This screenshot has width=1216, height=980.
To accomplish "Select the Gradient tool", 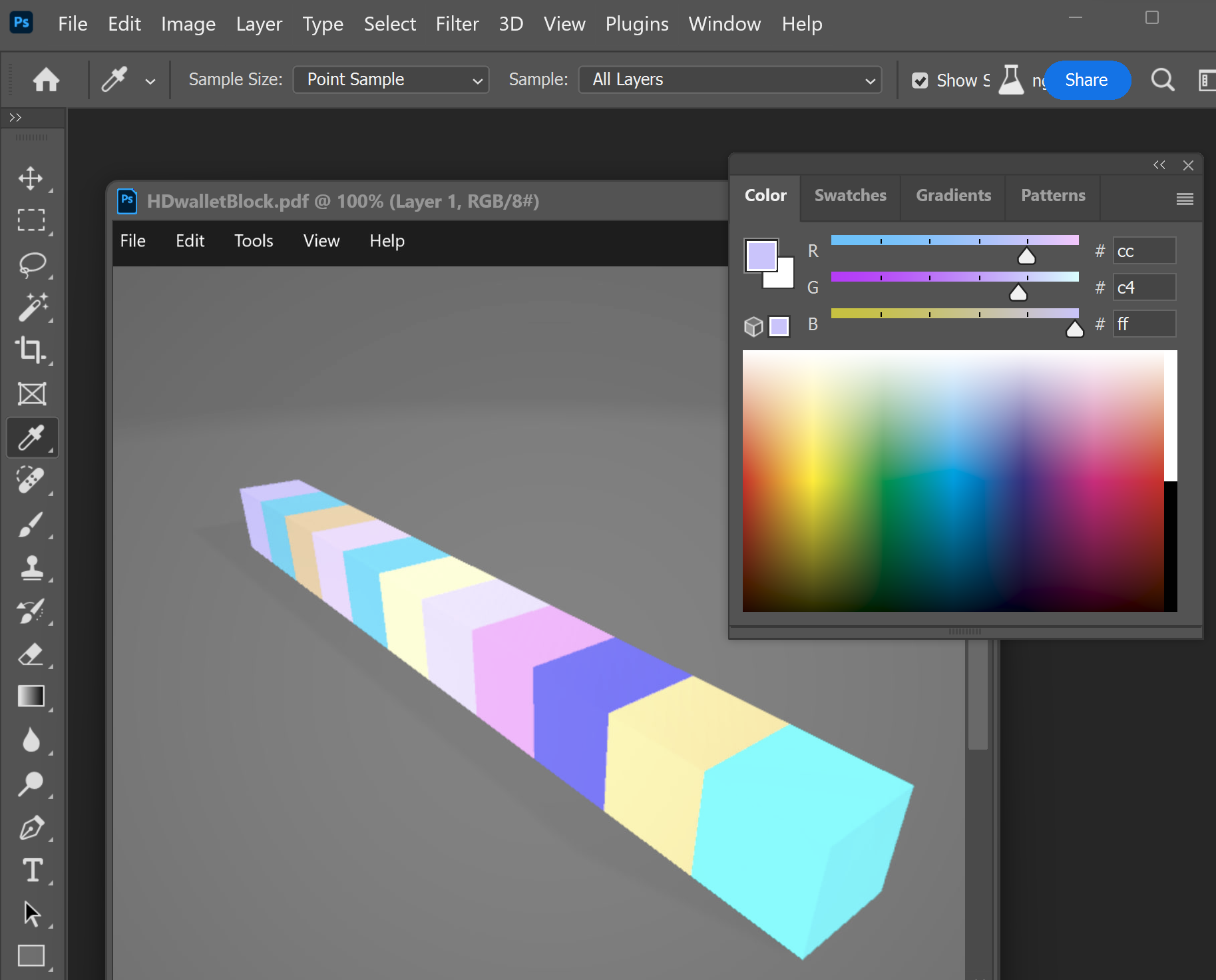I will (31, 697).
